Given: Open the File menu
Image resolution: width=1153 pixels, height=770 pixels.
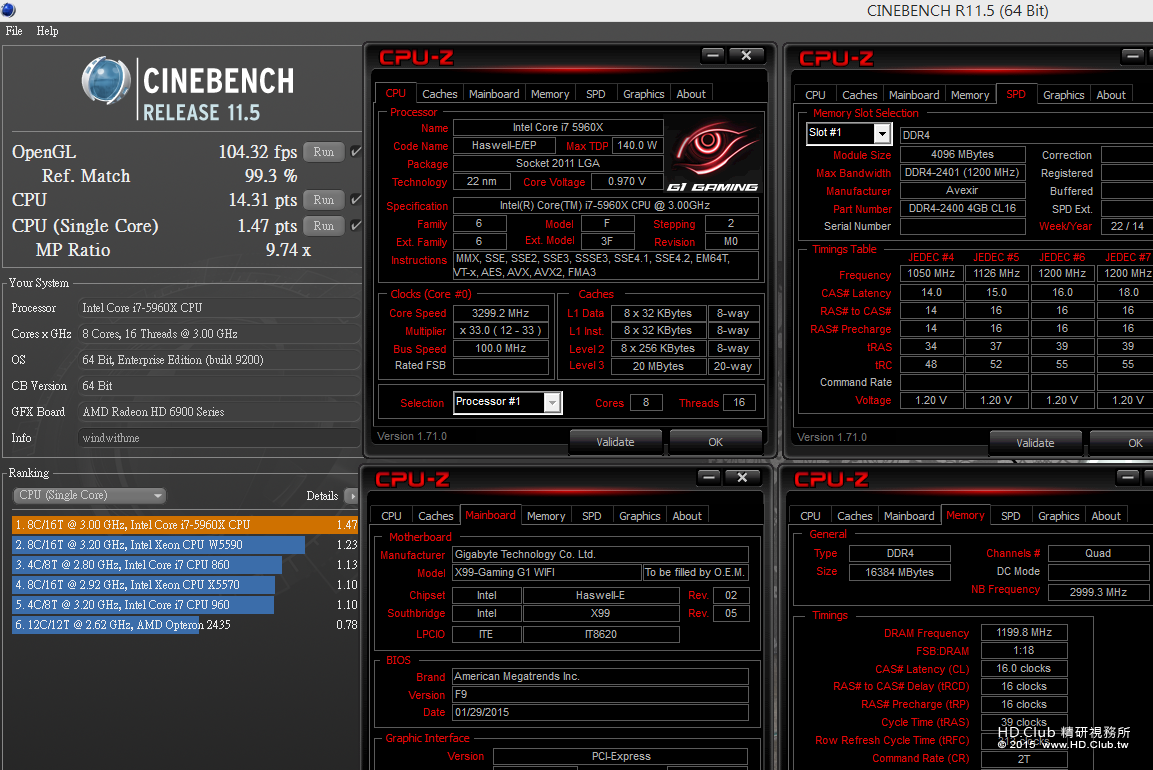Looking at the screenshot, I should point(14,31).
